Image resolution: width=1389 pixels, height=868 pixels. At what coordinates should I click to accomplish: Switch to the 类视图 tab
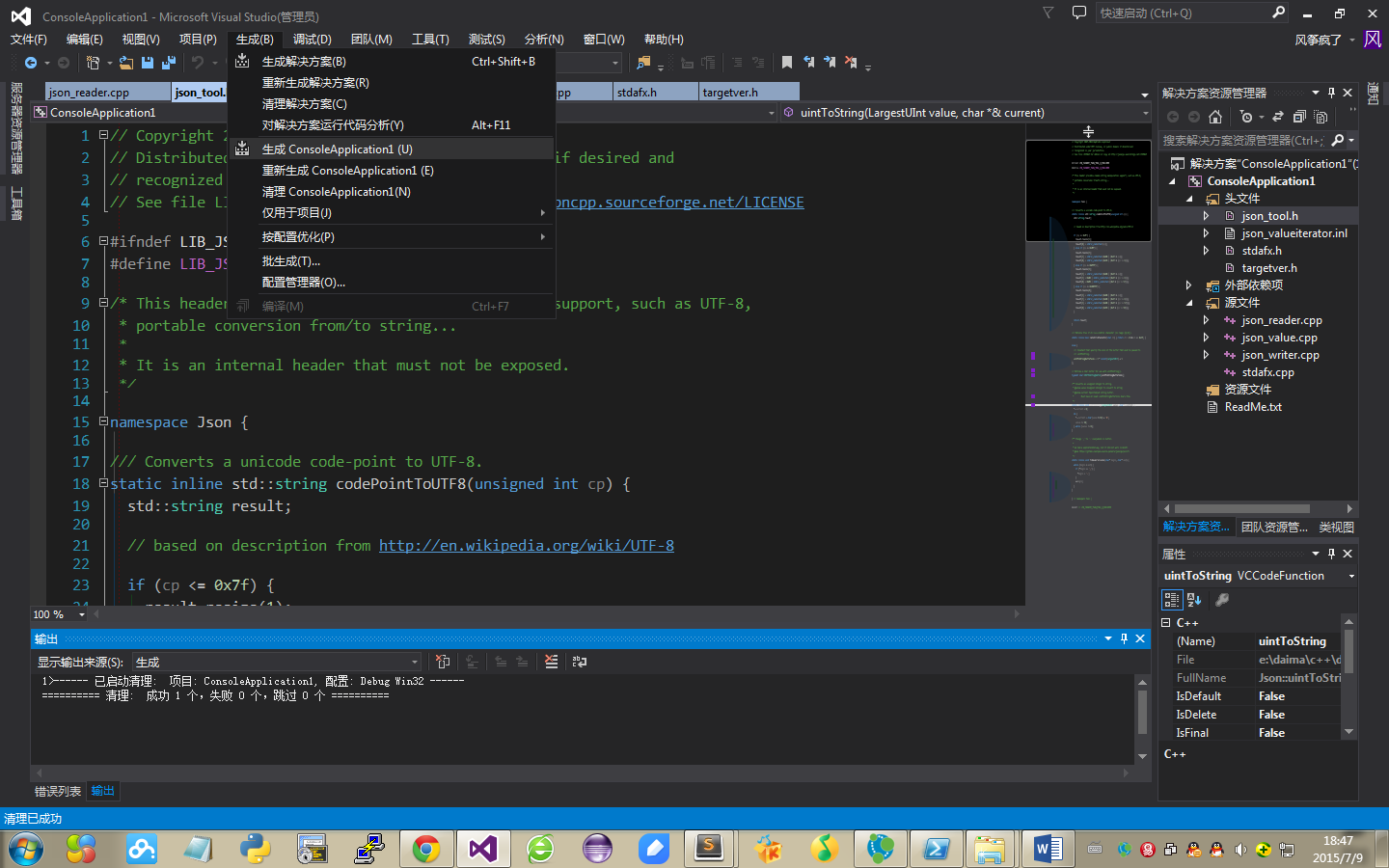[1337, 527]
